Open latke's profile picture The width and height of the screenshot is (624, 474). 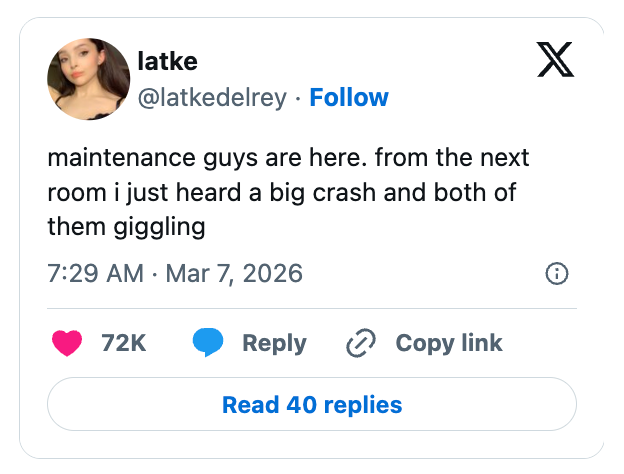[87, 81]
